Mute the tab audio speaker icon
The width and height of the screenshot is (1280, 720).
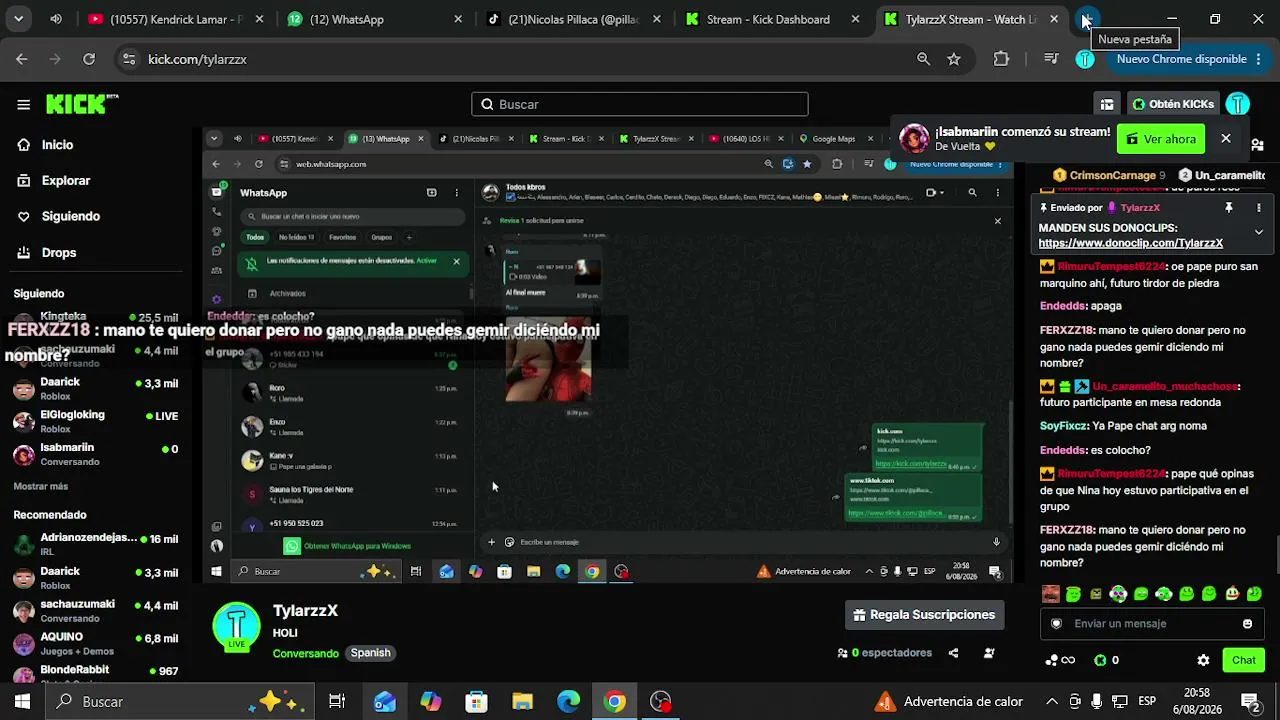56,19
